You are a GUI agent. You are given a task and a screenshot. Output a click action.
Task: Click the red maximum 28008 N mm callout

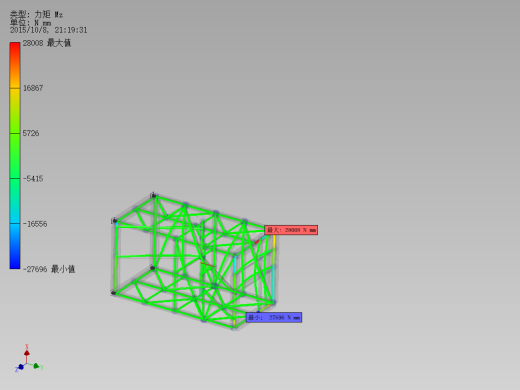(291, 230)
